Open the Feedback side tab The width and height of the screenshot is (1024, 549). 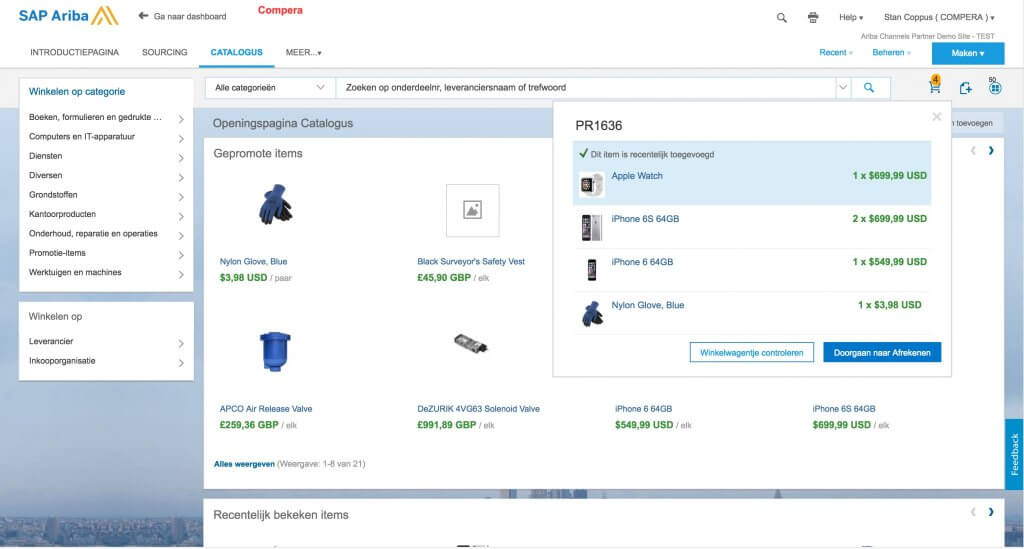point(1014,454)
